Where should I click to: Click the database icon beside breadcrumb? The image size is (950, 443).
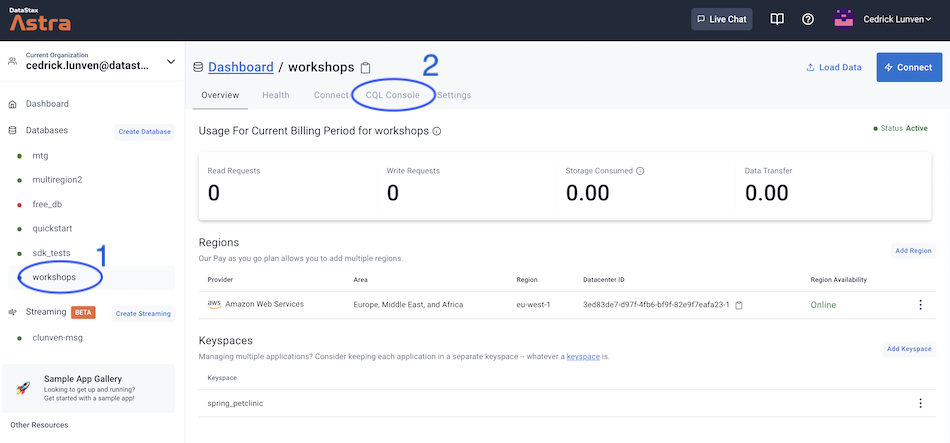pyautogui.click(x=198, y=68)
